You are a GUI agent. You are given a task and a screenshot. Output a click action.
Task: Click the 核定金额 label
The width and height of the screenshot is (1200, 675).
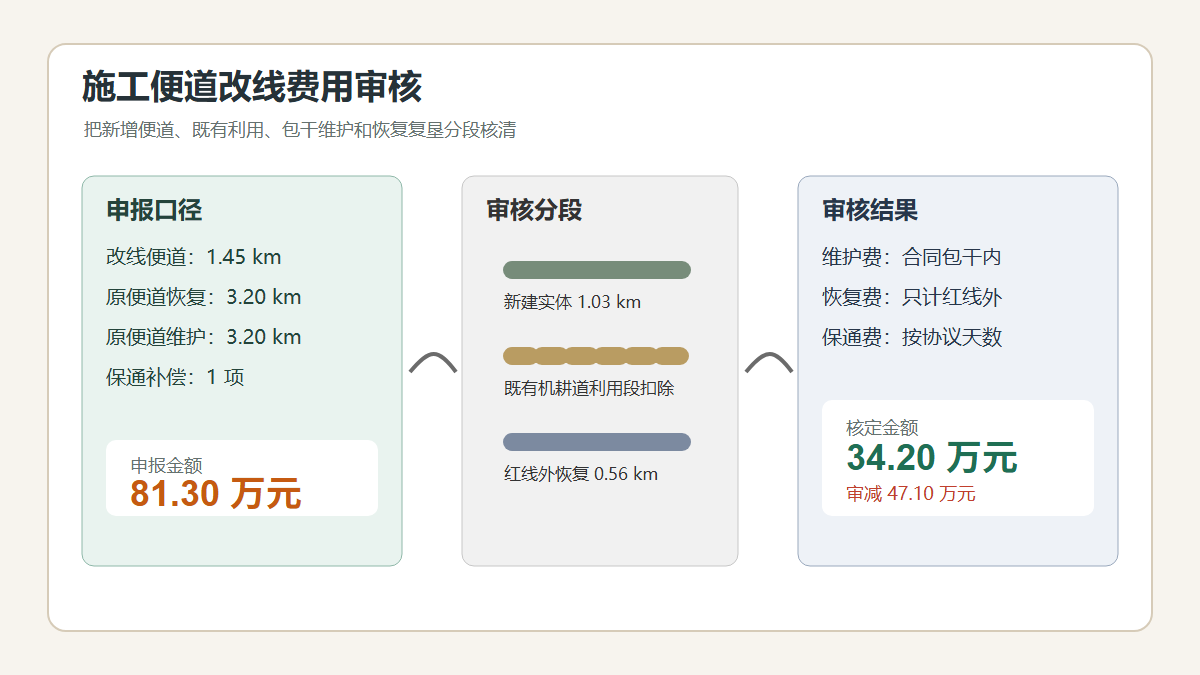point(882,427)
